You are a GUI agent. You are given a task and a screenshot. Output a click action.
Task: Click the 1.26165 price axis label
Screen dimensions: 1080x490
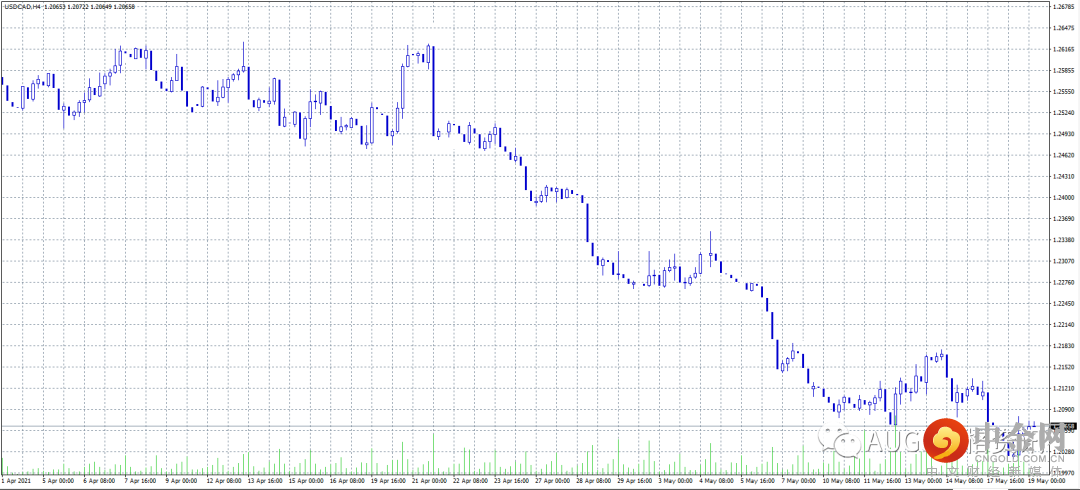click(x=1064, y=50)
